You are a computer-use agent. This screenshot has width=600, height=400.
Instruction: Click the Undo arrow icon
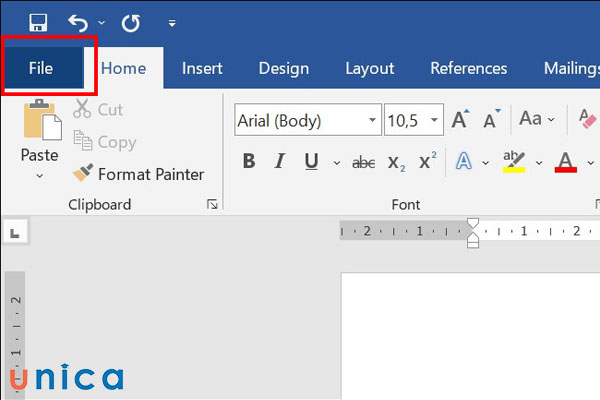78,22
